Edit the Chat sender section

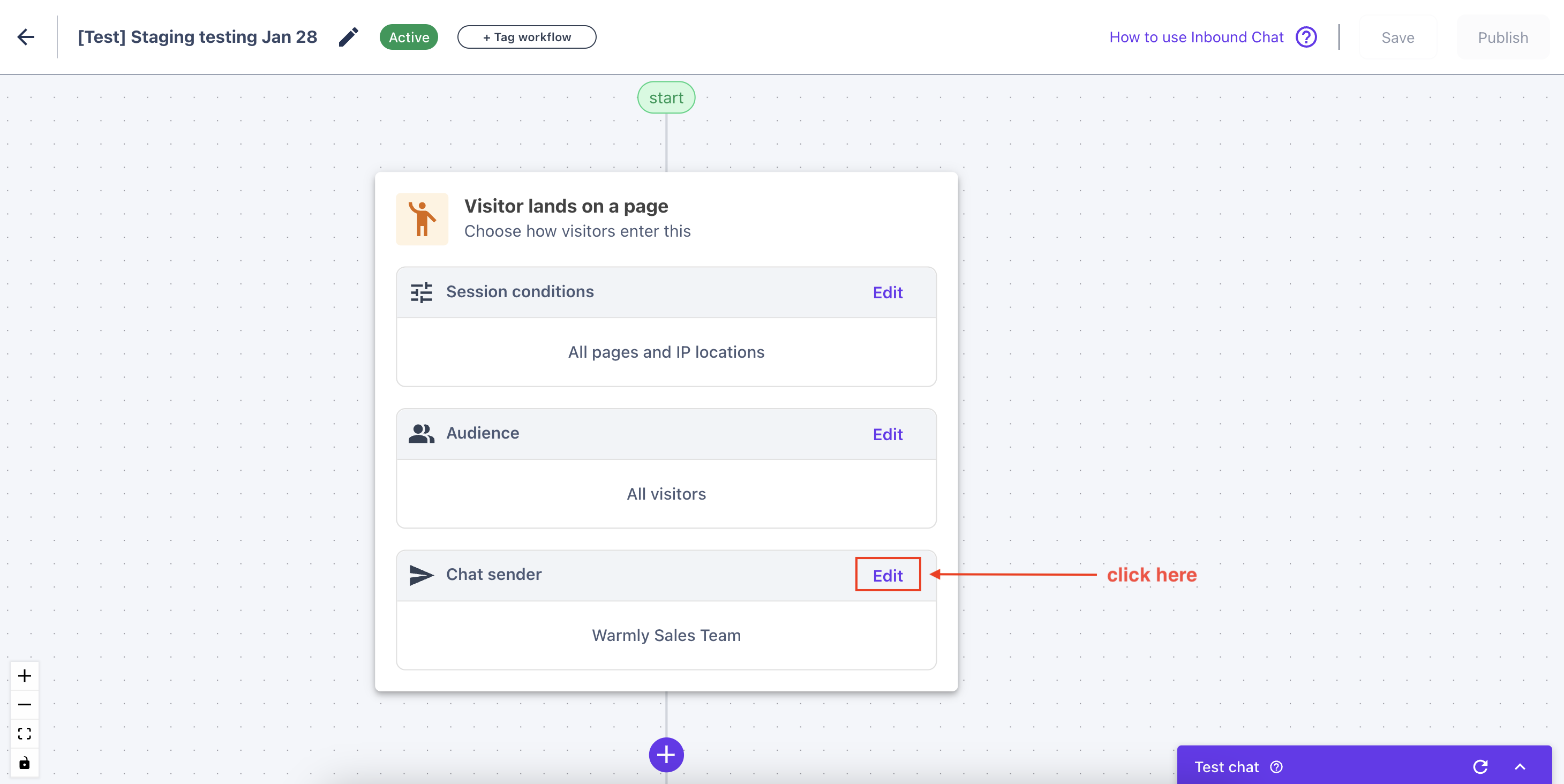click(x=888, y=575)
